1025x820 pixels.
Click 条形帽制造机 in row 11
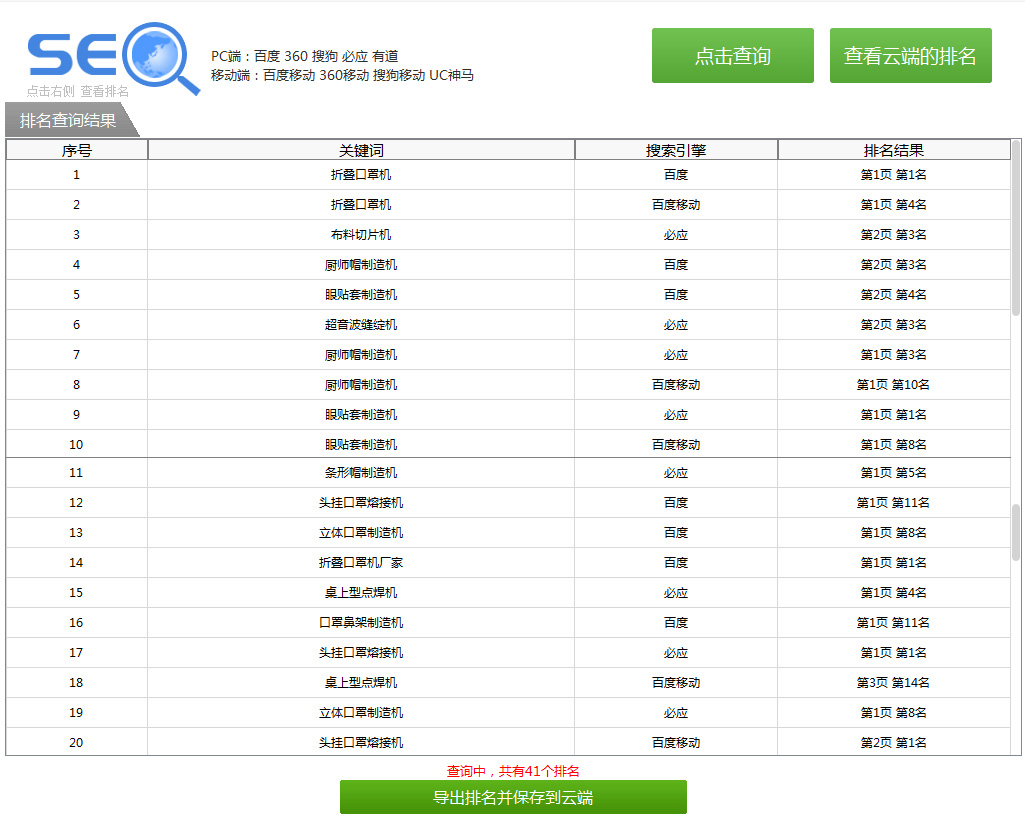(x=361, y=473)
